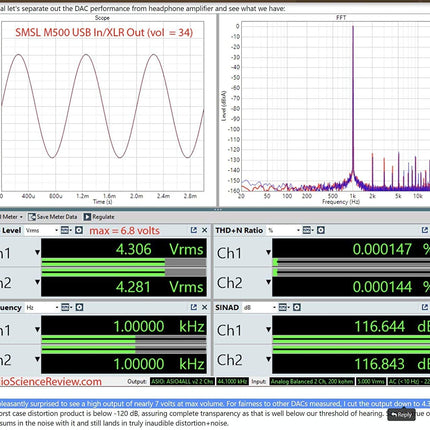Open the THD+N Ratio settings icon

click(307, 230)
